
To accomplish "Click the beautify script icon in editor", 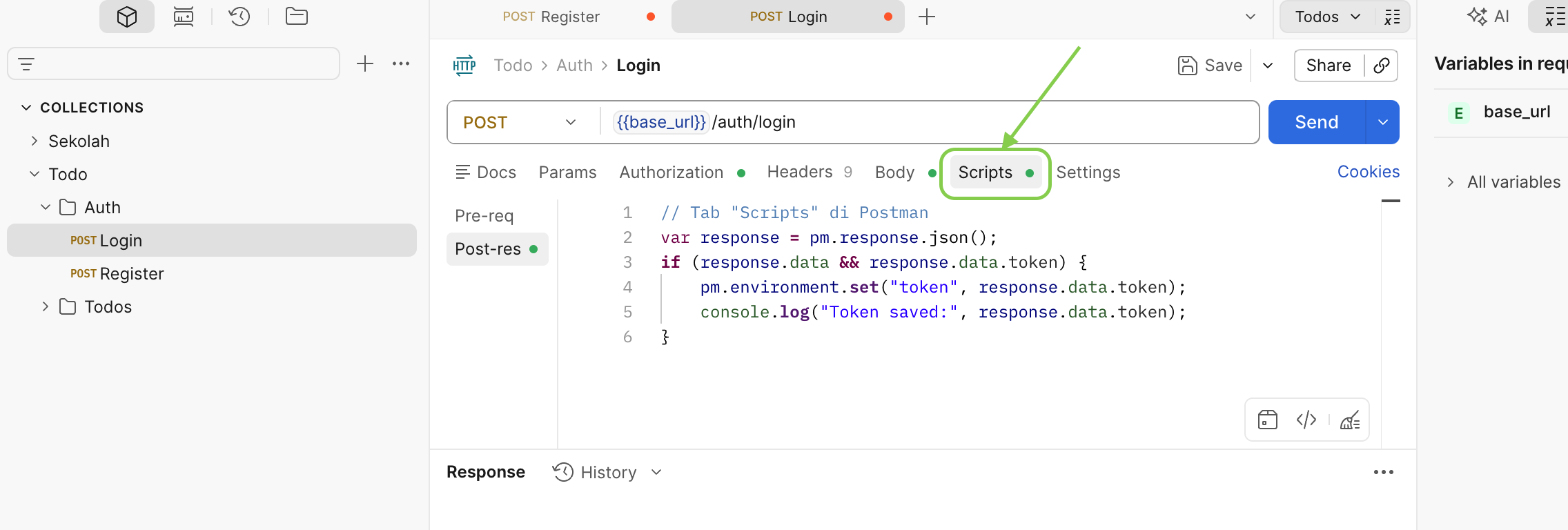I will point(1350,420).
